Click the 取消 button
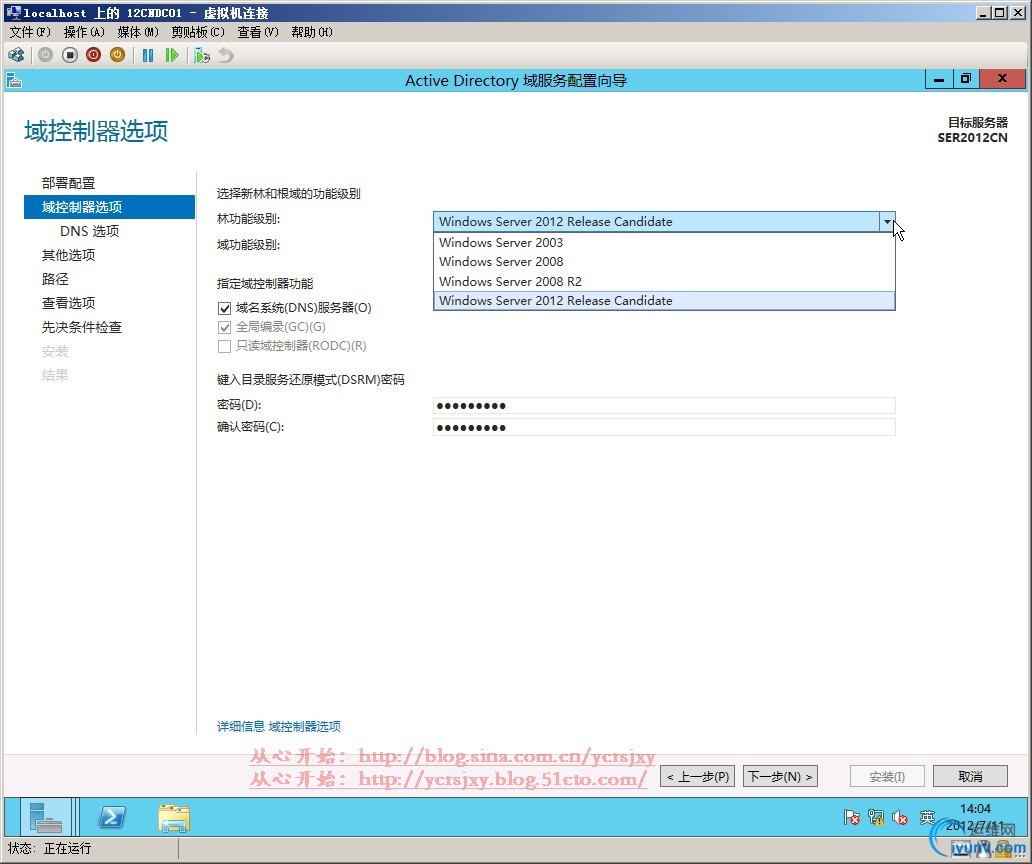Screen dimensions: 1032x864 [970, 776]
